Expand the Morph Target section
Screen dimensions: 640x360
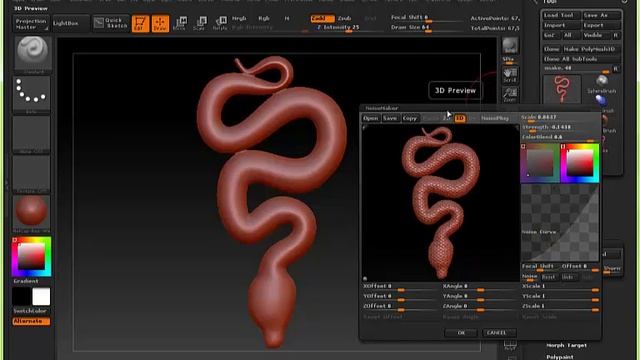[x=567, y=346]
